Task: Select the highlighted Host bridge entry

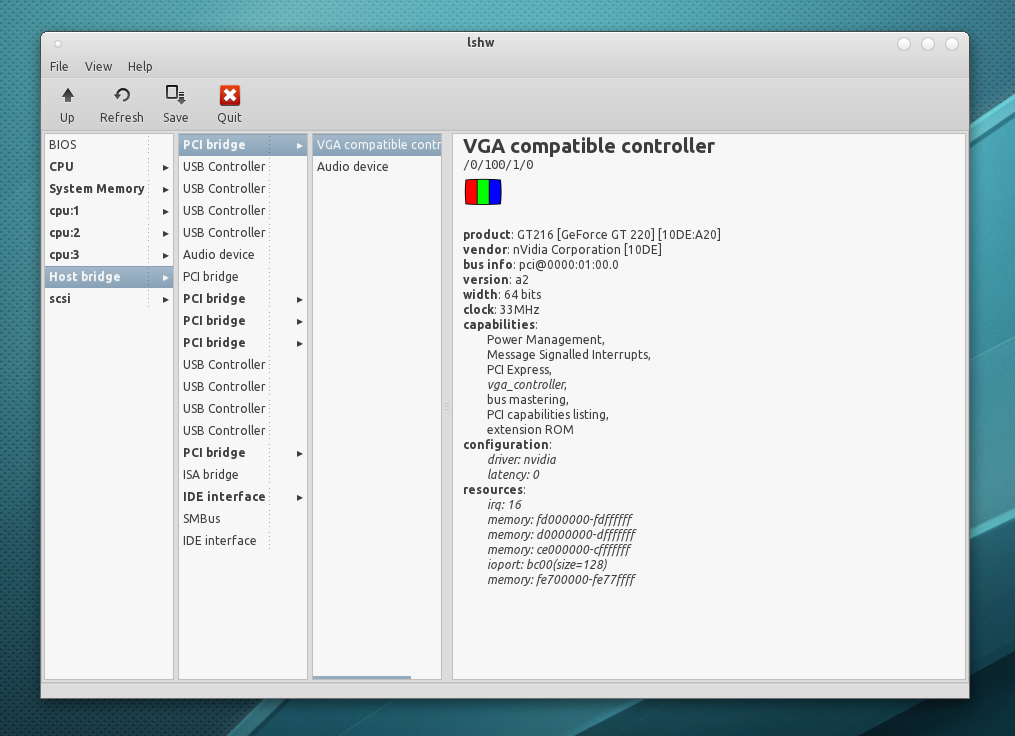Action: pyautogui.click(x=108, y=277)
